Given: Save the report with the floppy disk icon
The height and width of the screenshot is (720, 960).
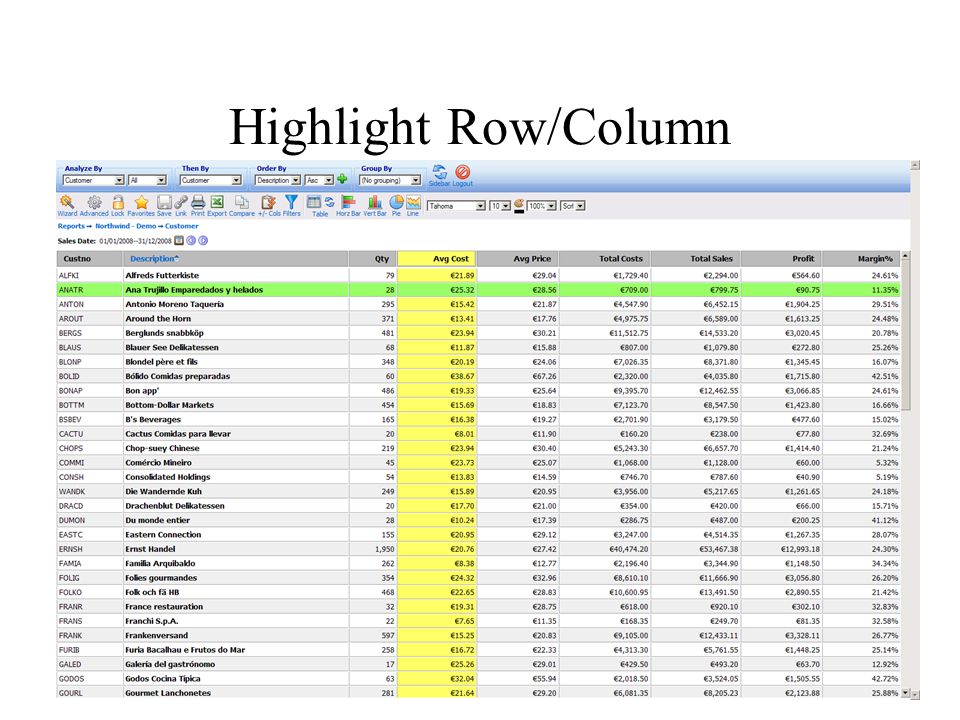Looking at the screenshot, I should point(164,203).
